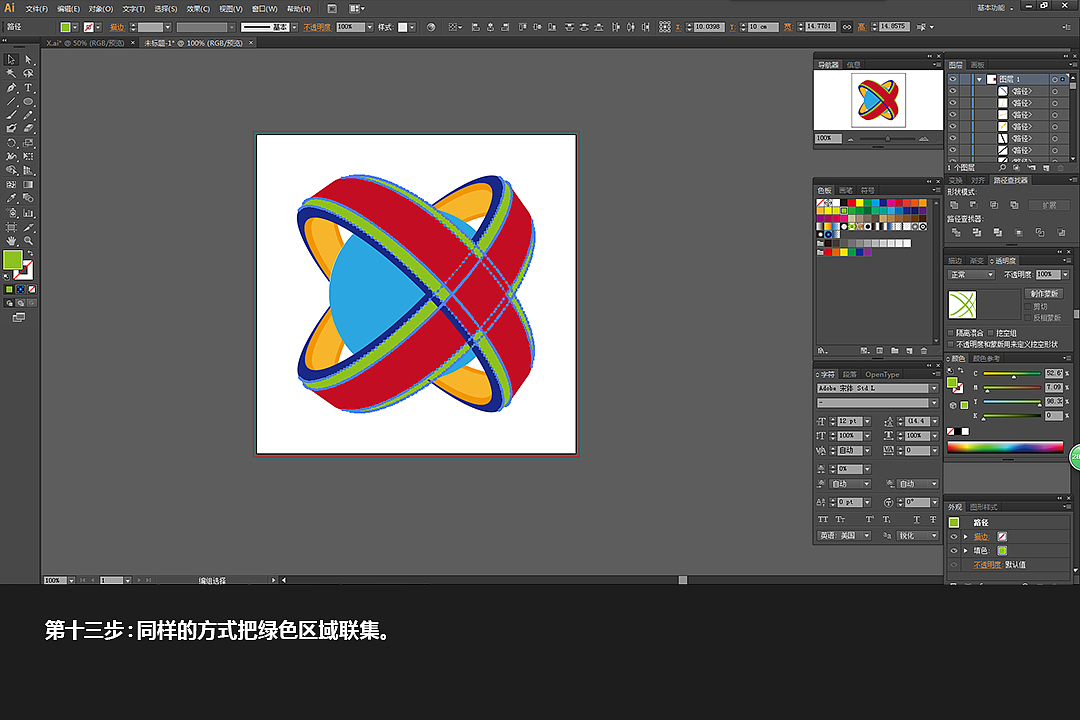Click the Navigator zoom 100% field
1080x720 pixels.
click(x=828, y=138)
